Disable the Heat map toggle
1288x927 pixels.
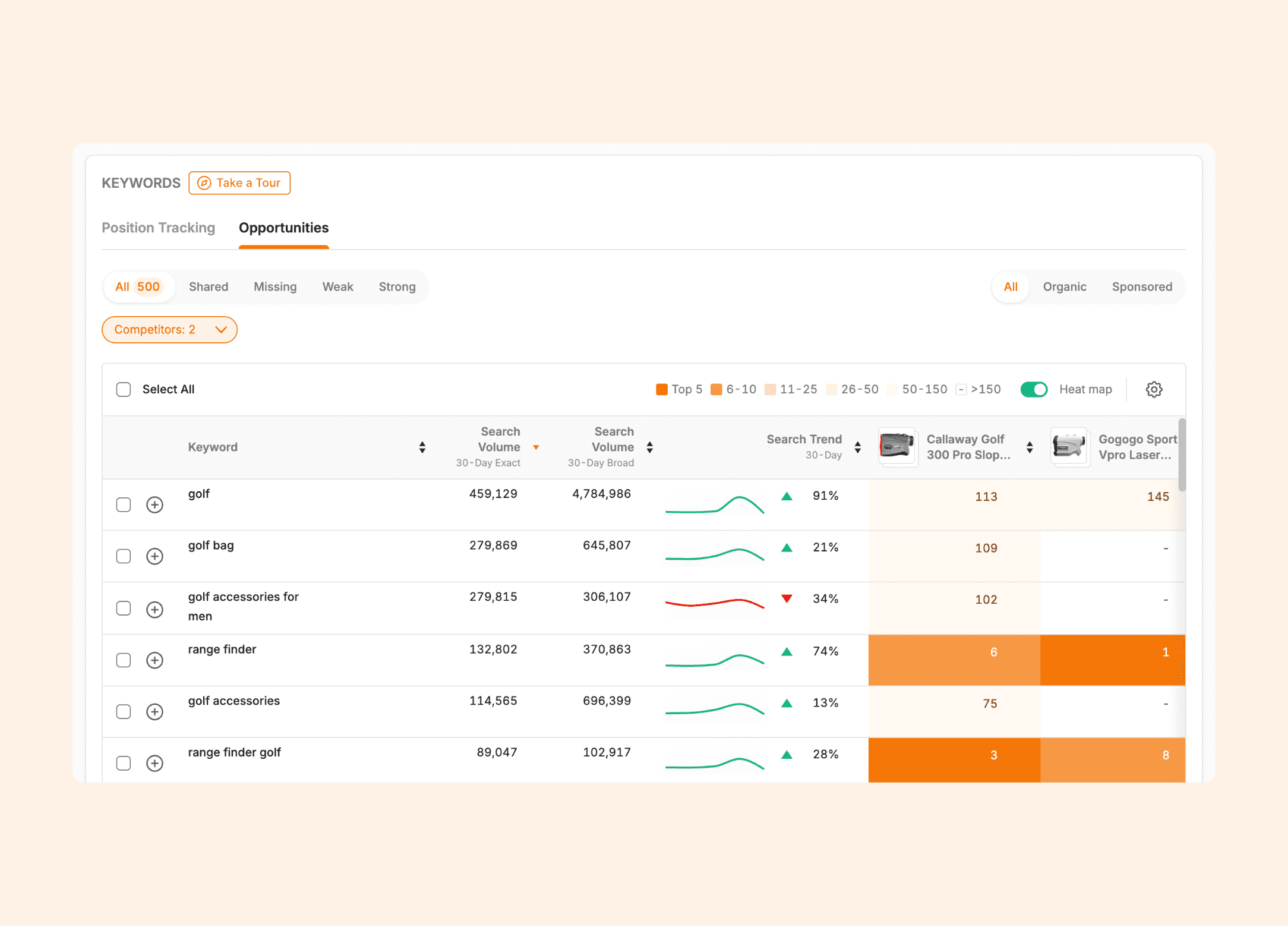click(1033, 390)
